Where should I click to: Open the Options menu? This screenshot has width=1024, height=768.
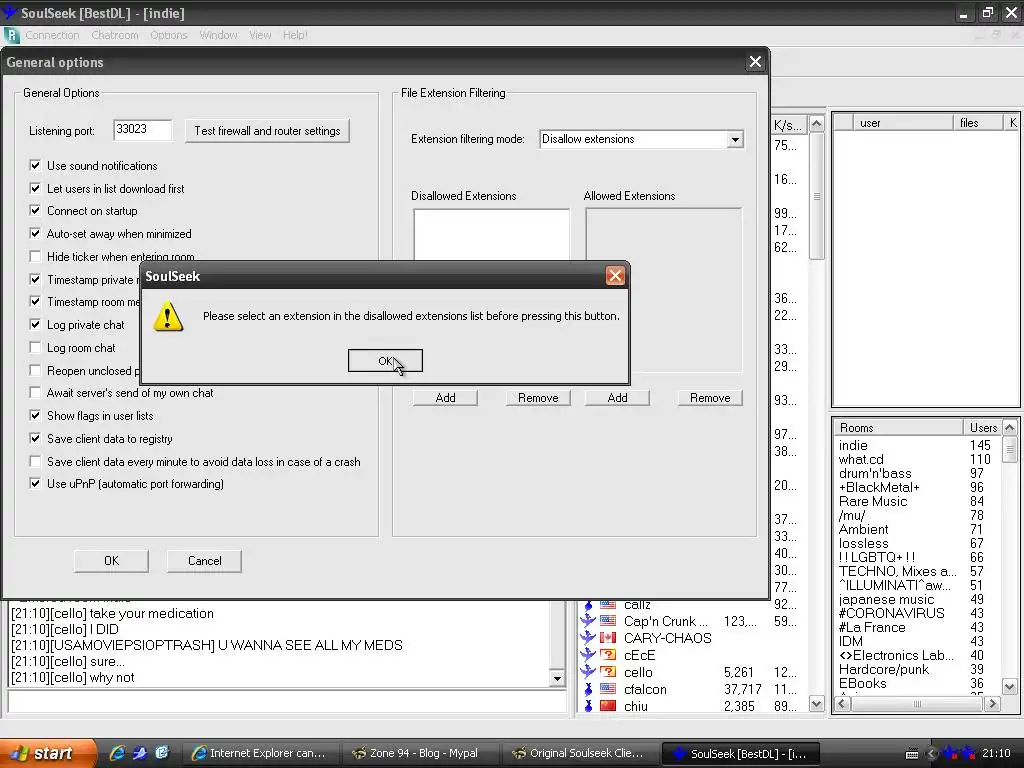click(168, 35)
